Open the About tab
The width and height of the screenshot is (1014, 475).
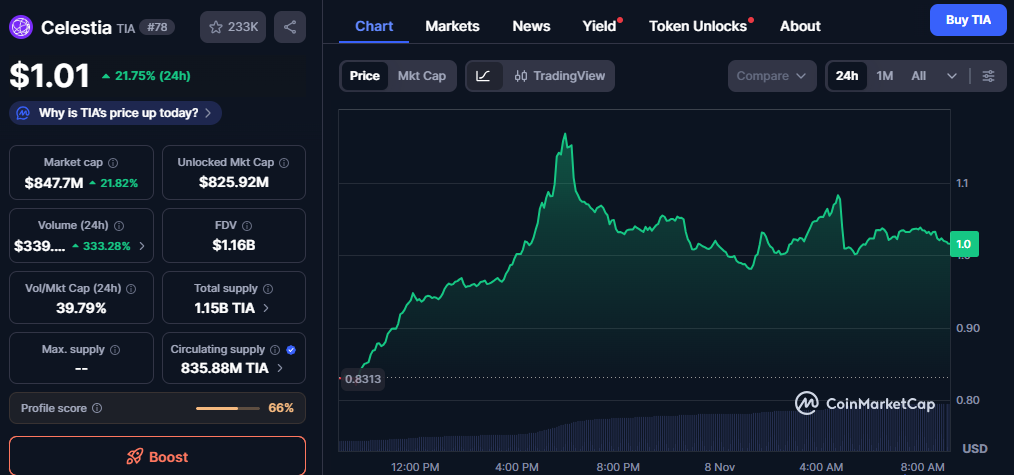800,26
